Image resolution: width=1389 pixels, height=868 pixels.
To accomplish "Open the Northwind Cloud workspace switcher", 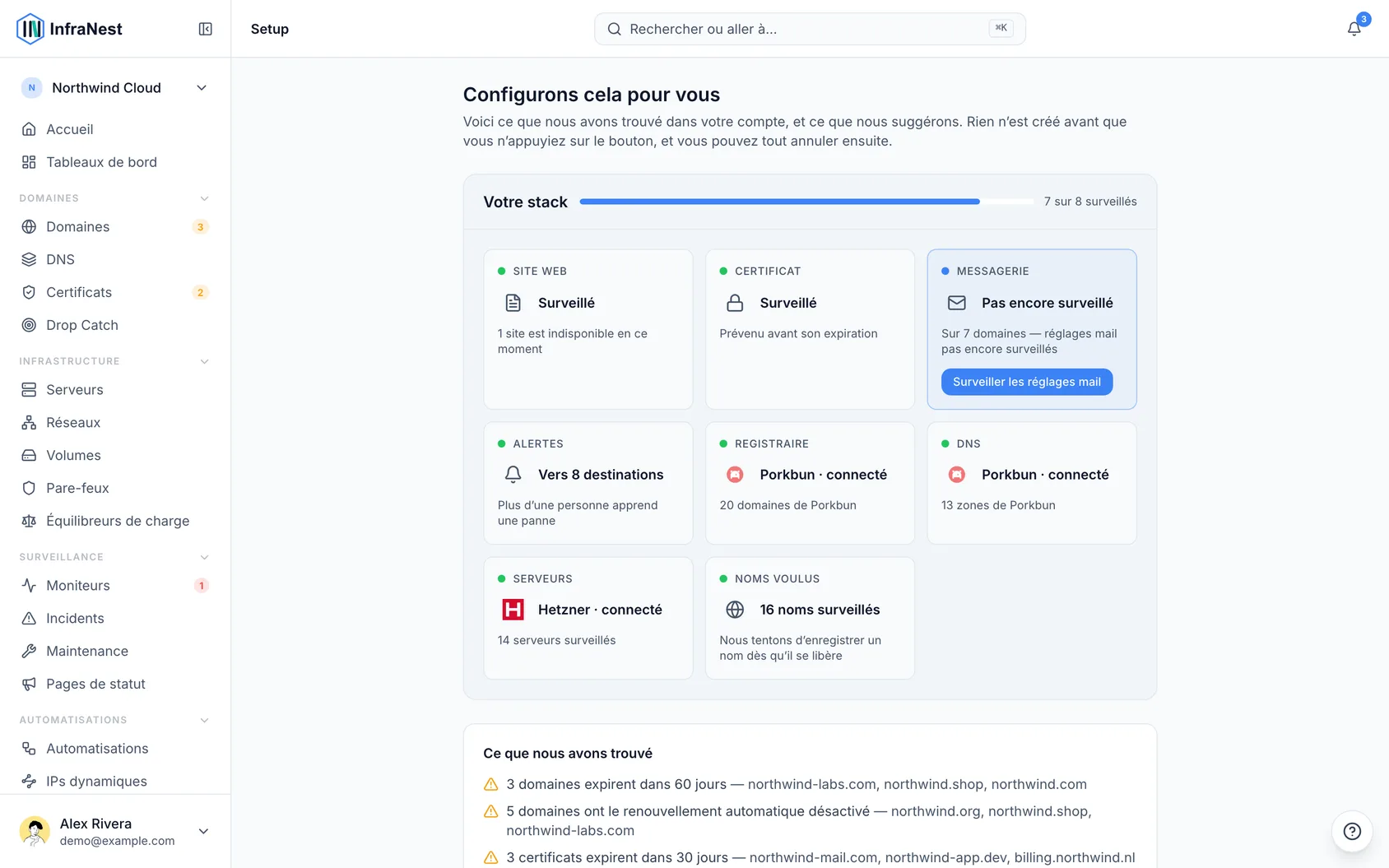I will 115,88.
